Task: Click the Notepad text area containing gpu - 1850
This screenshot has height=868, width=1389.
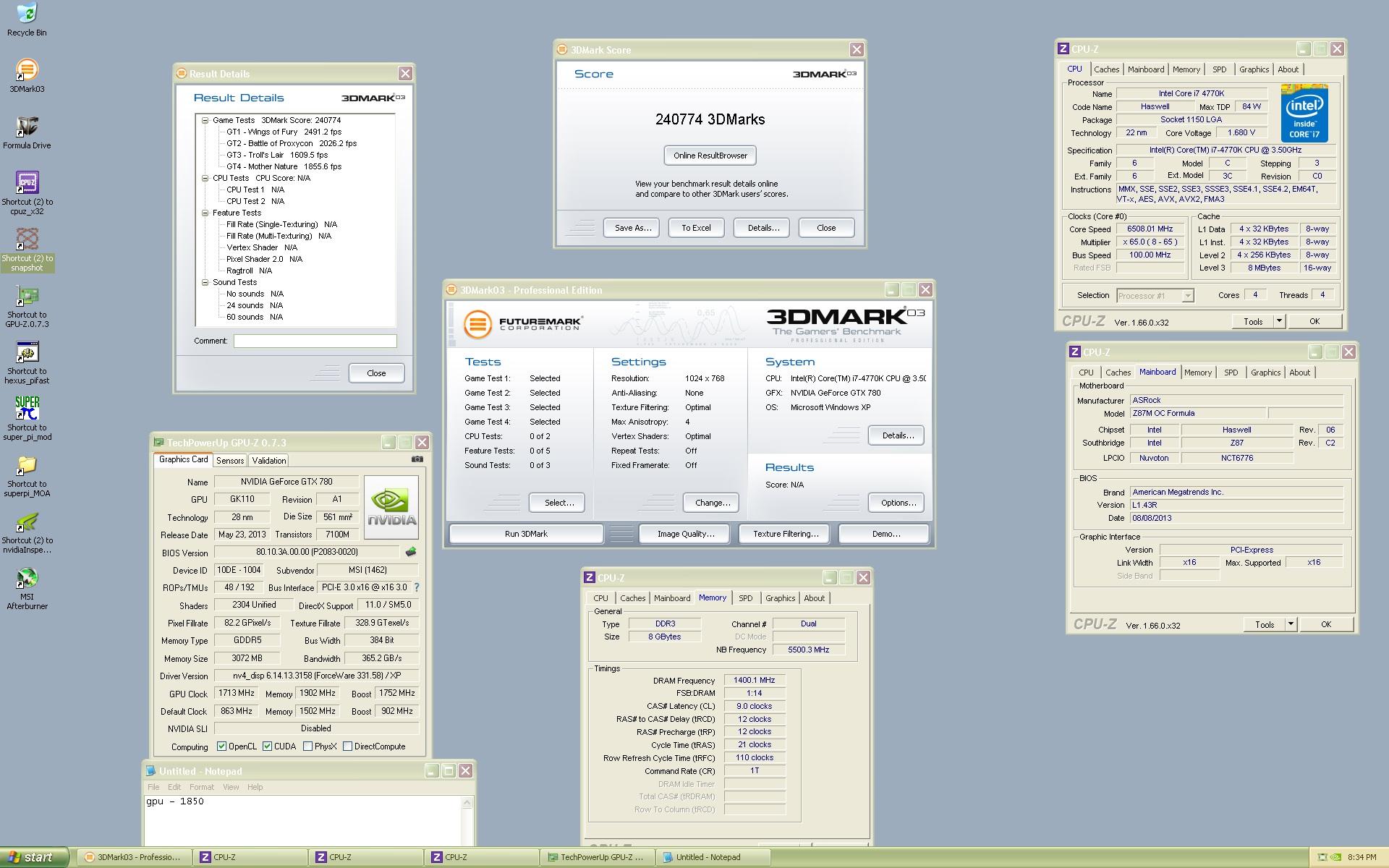Action: tap(302, 820)
